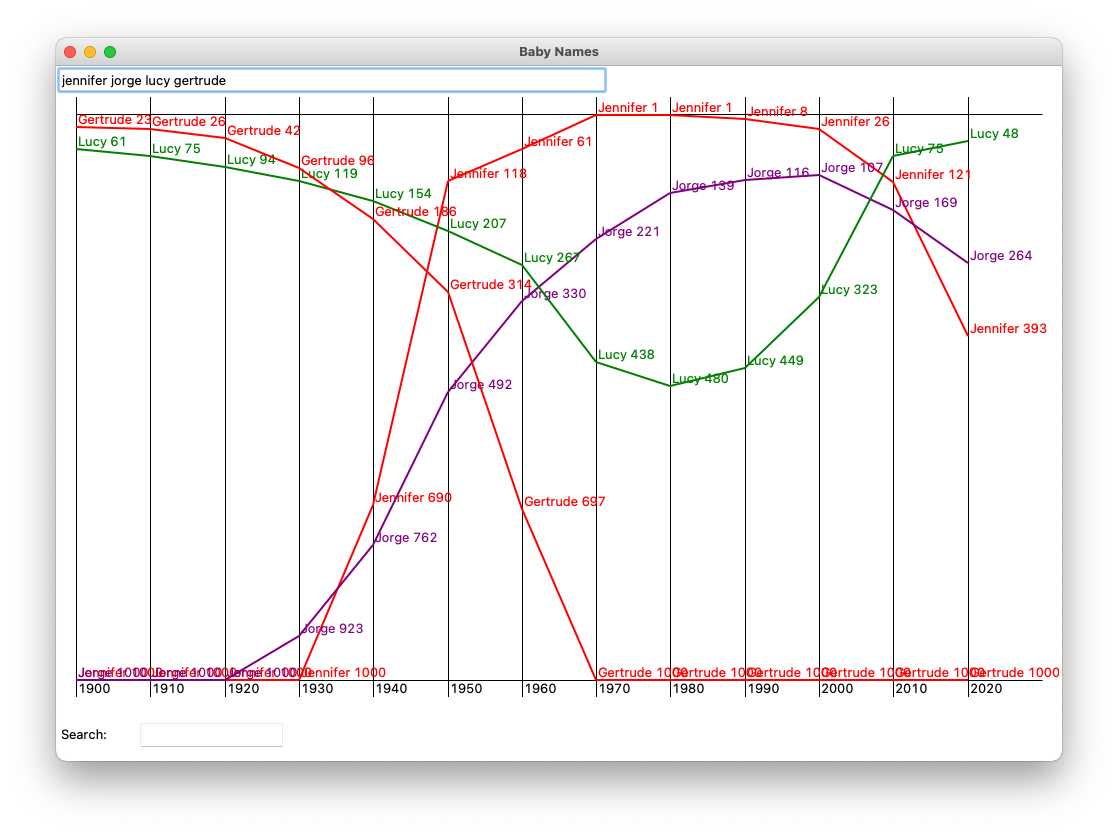Click the Lucy 438 data label
Image resolution: width=1118 pixels, height=835 pixels.
click(x=626, y=355)
